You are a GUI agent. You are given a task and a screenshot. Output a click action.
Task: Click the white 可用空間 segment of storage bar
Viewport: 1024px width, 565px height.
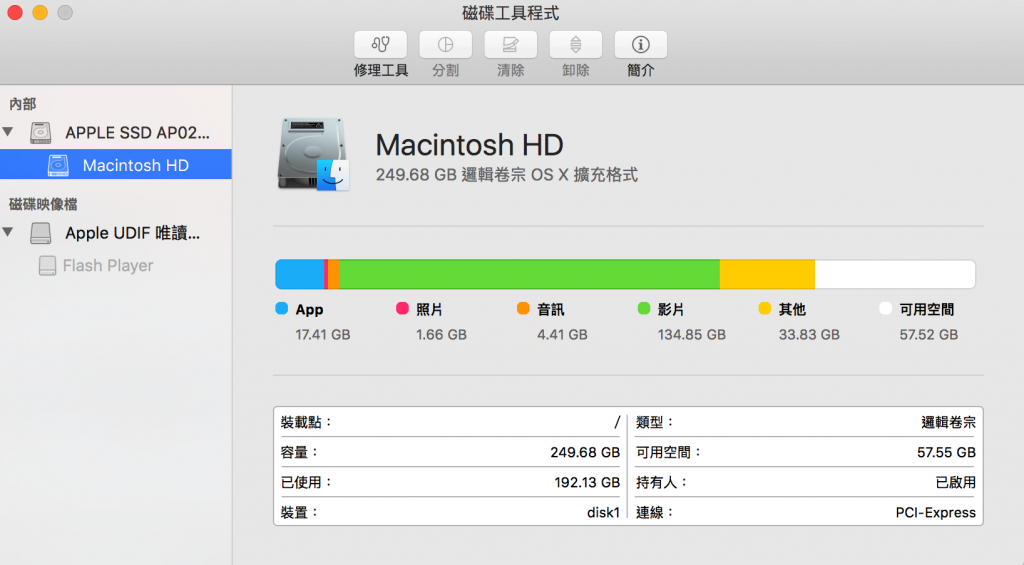[x=894, y=274]
